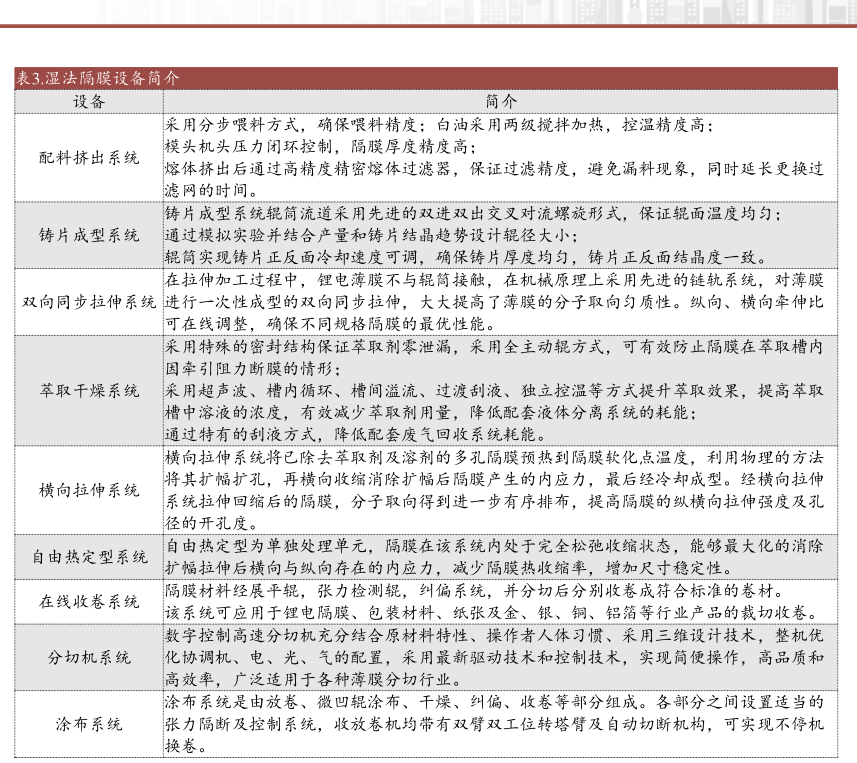Screen dimensions: 857x763
Task: Select the 涂布系统 cell
Action: pos(89,723)
